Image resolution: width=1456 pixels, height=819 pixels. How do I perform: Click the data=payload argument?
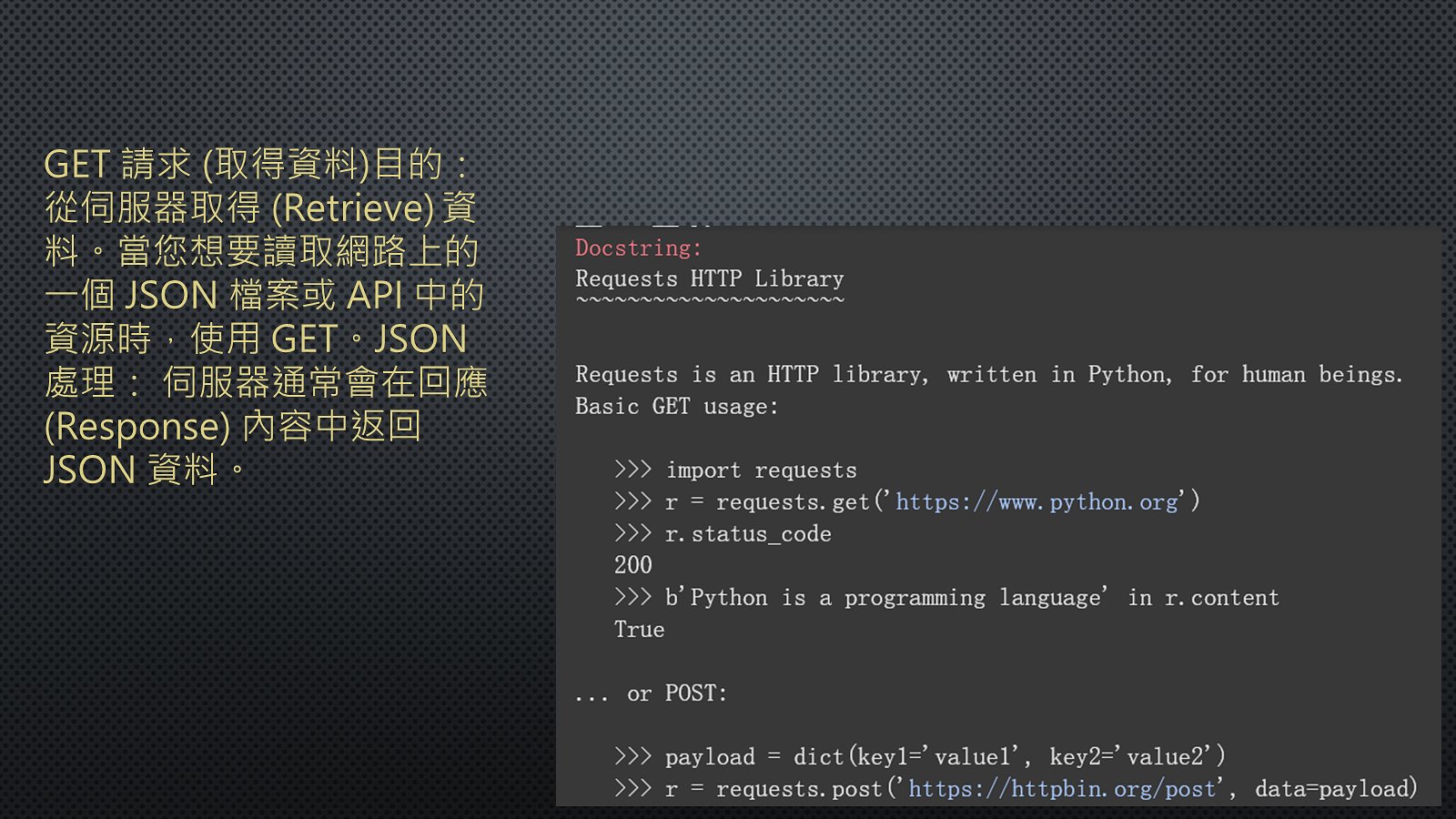[x=1335, y=789]
